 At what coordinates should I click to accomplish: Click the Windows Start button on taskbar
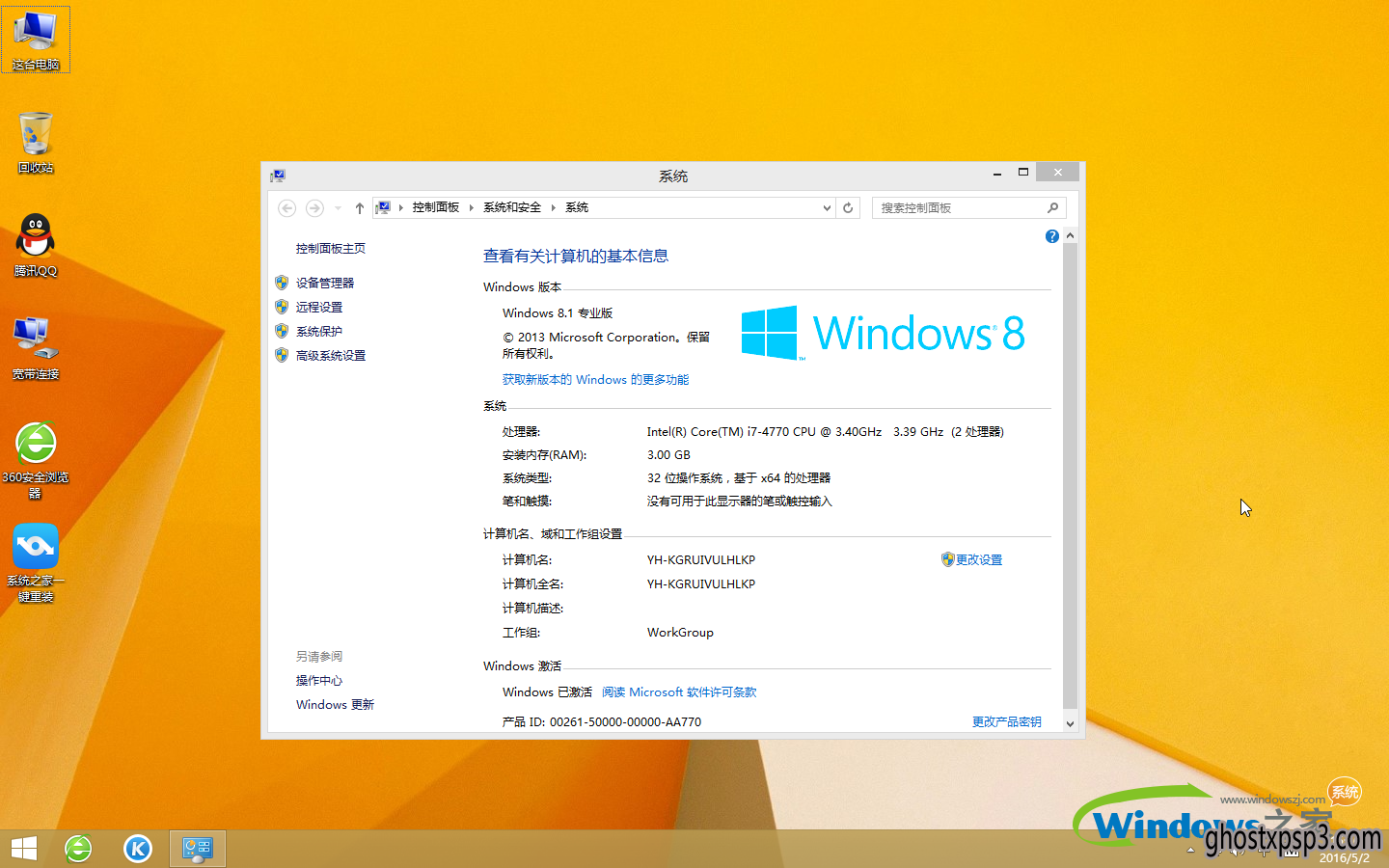[23, 849]
